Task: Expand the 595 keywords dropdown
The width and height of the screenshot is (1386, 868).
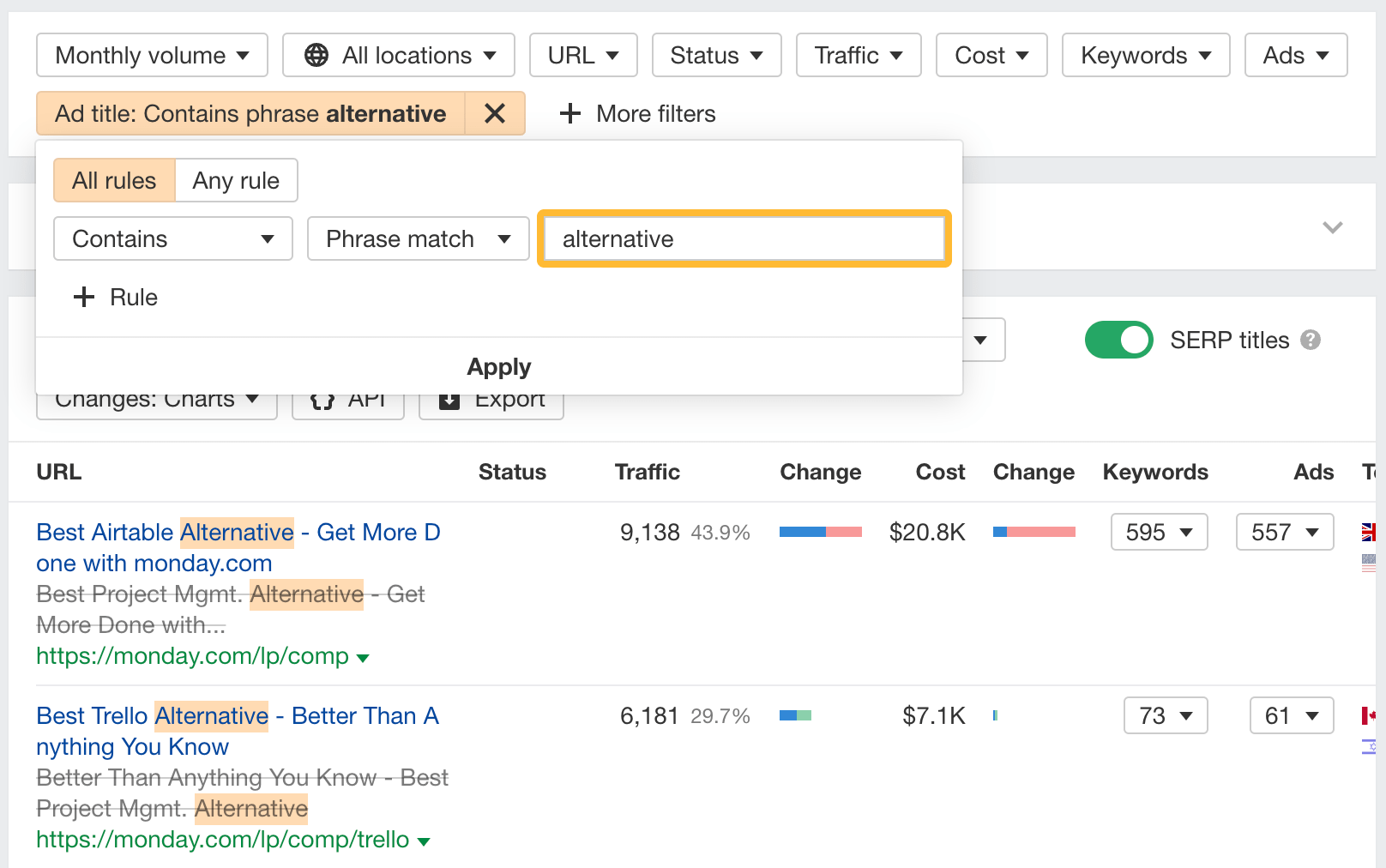Action: coord(1159,532)
